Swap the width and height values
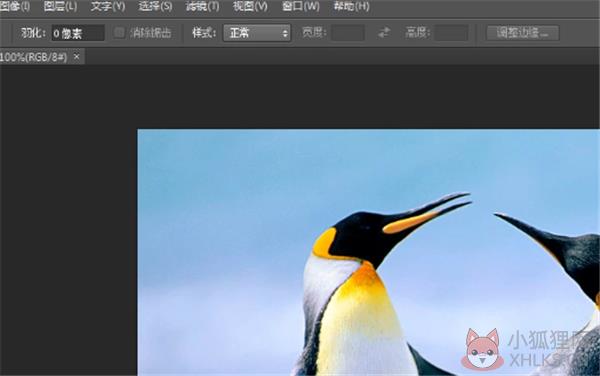600x376 pixels. coord(384,33)
